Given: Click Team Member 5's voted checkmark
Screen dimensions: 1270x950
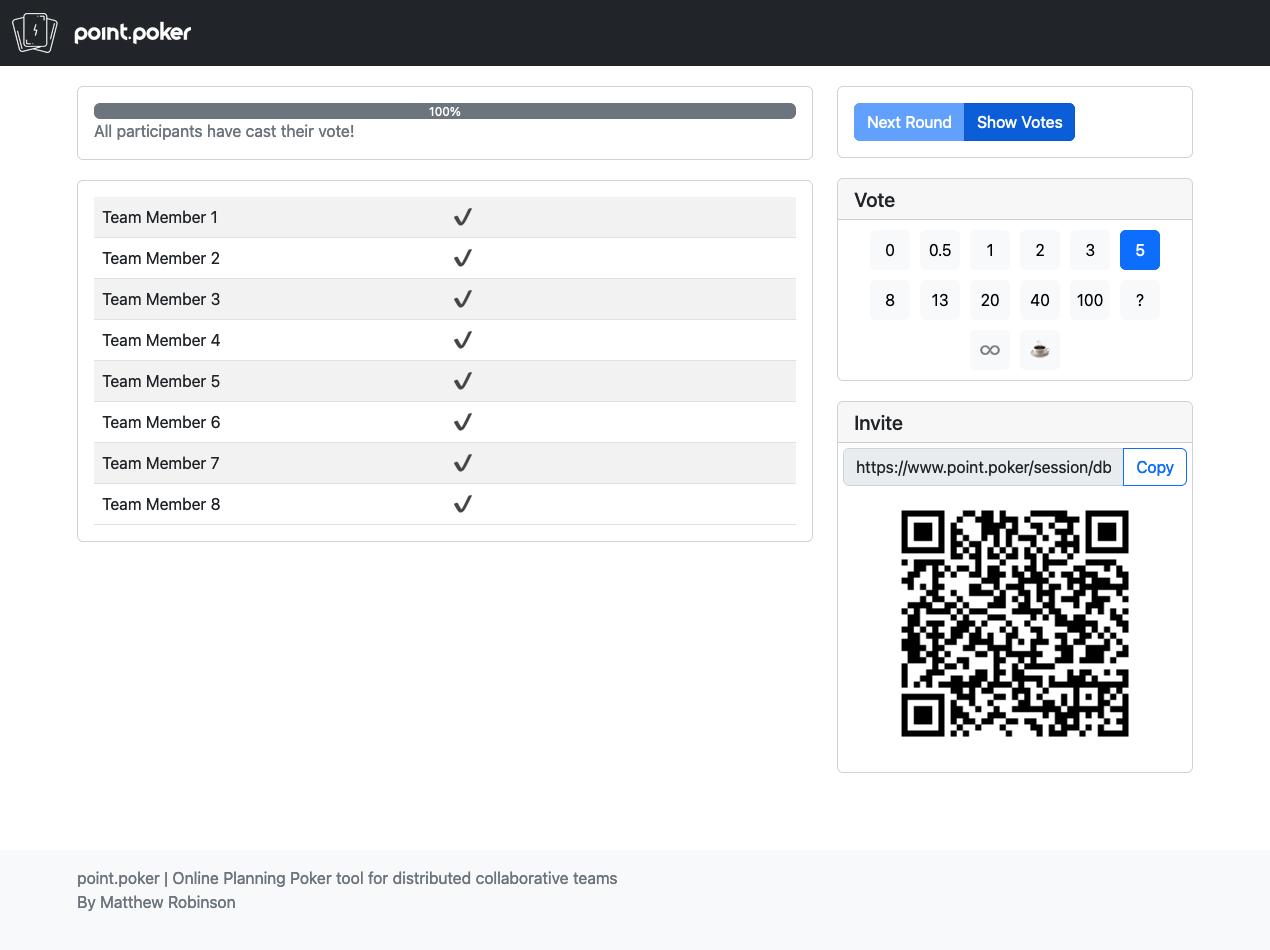Looking at the screenshot, I should [x=462, y=381].
